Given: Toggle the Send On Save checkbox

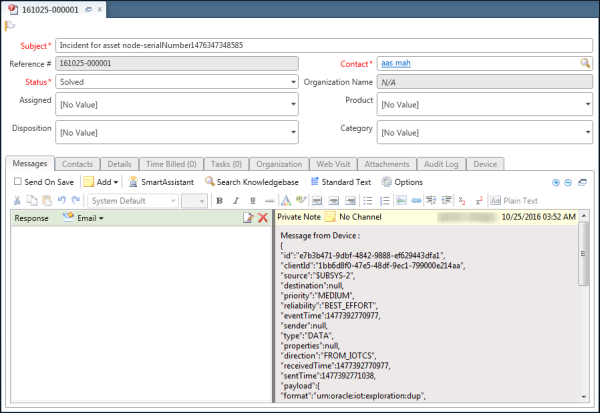Looking at the screenshot, I should [18, 181].
